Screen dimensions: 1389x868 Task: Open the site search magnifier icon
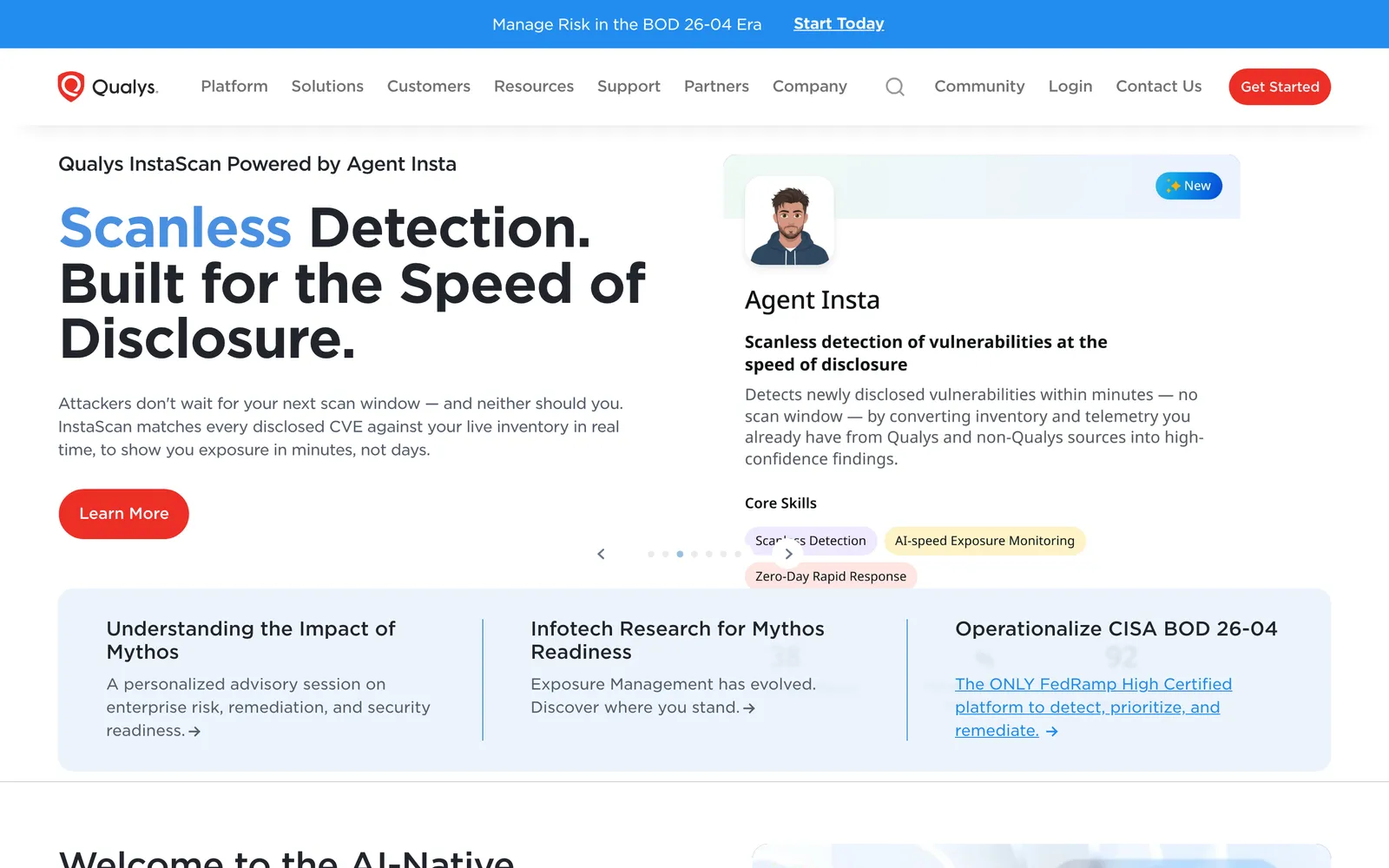(895, 87)
